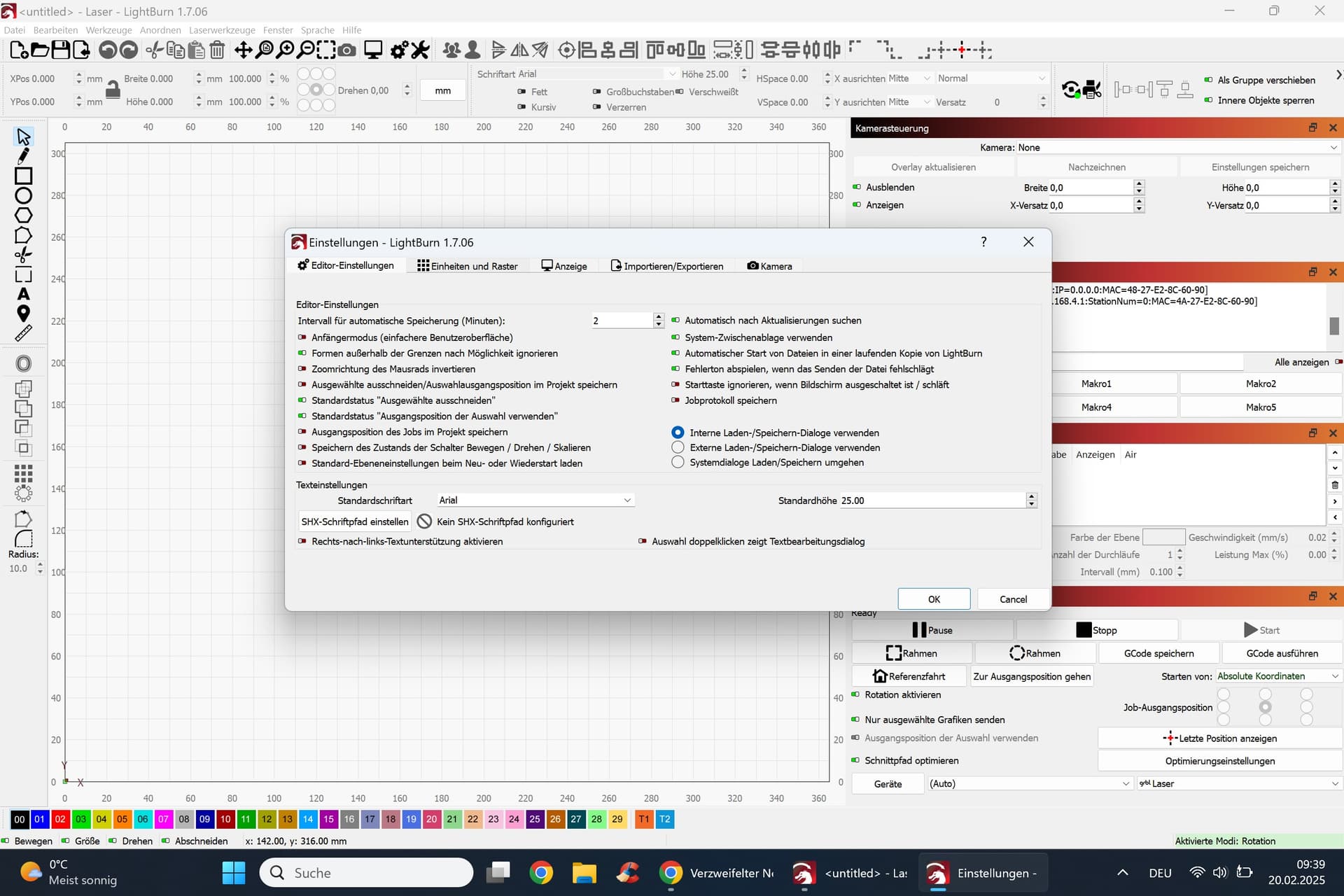Screen dimensions: 1344x896
Task: Click the Cut scissors icon
Action: [154, 50]
